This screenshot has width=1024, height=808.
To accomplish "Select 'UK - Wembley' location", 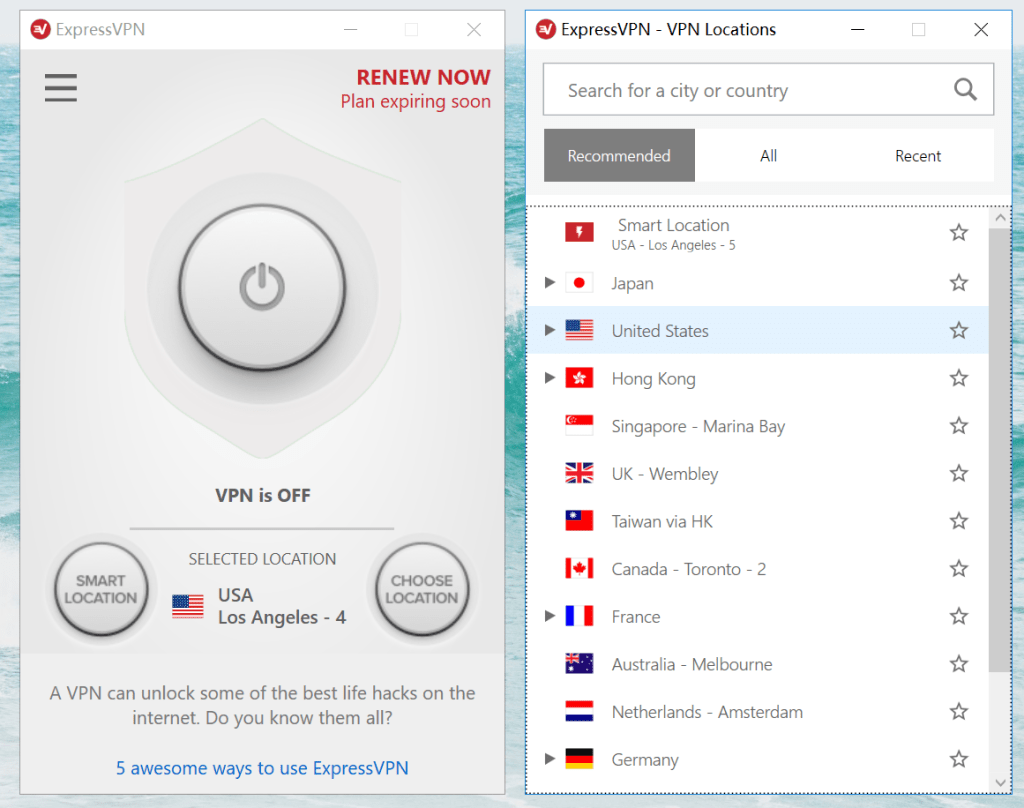I will (665, 474).
